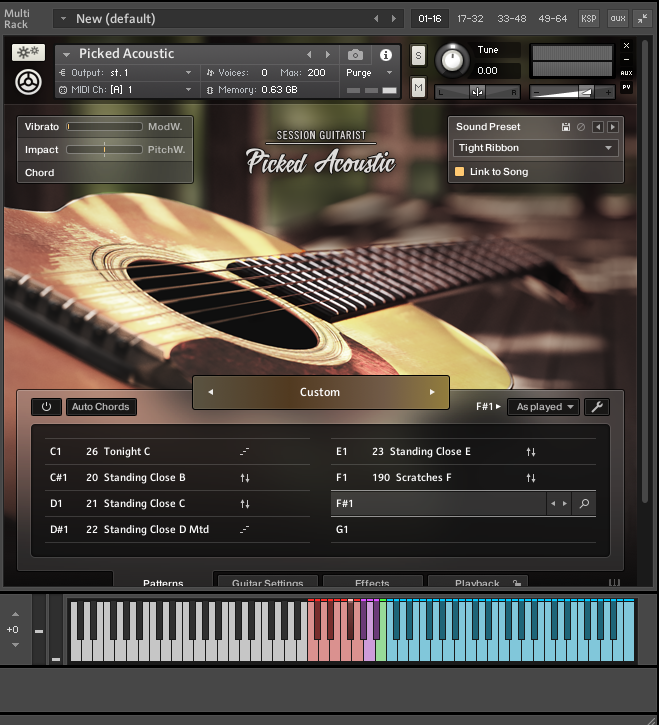Viewport: 659px width, 725px height.
Task: Open the Guitar Settings tab
Action: click(267, 582)
